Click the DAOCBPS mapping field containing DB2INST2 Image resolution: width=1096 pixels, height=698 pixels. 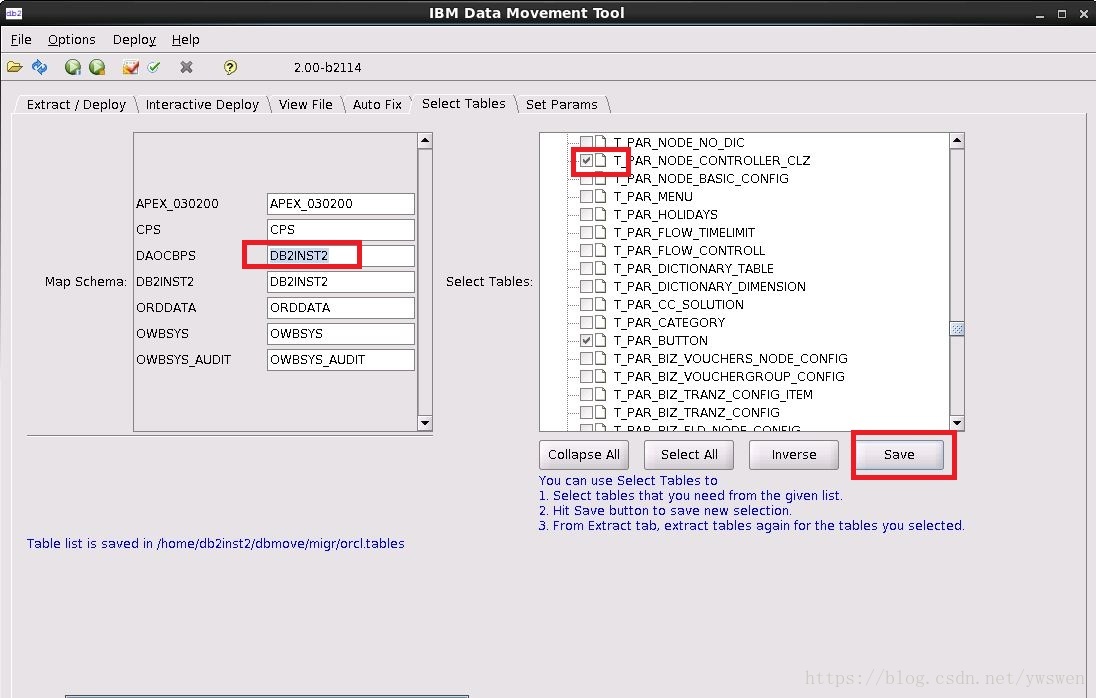point(340,256)
